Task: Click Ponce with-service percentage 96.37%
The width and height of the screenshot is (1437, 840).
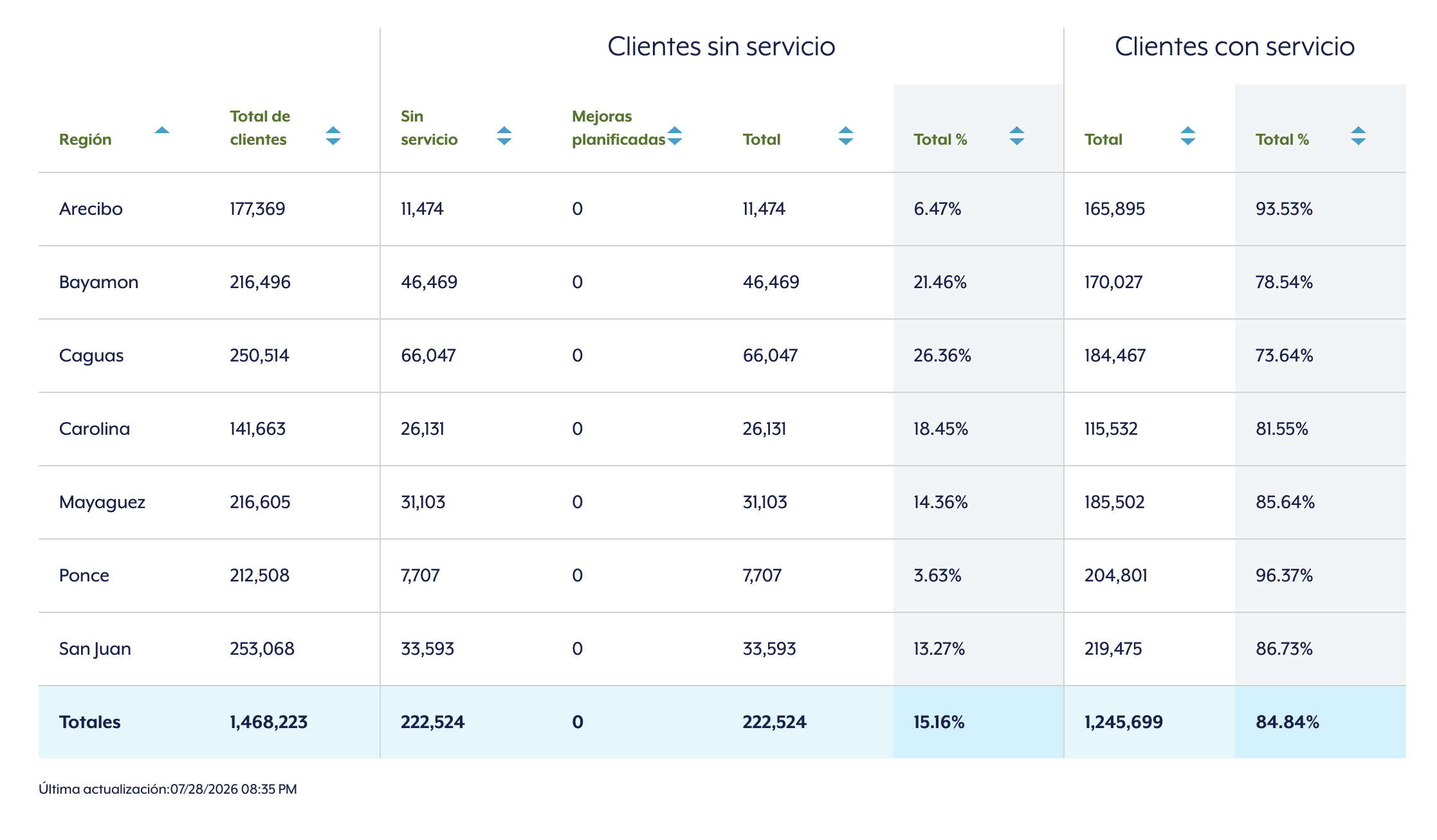Action: click(x=1284, y=576)
